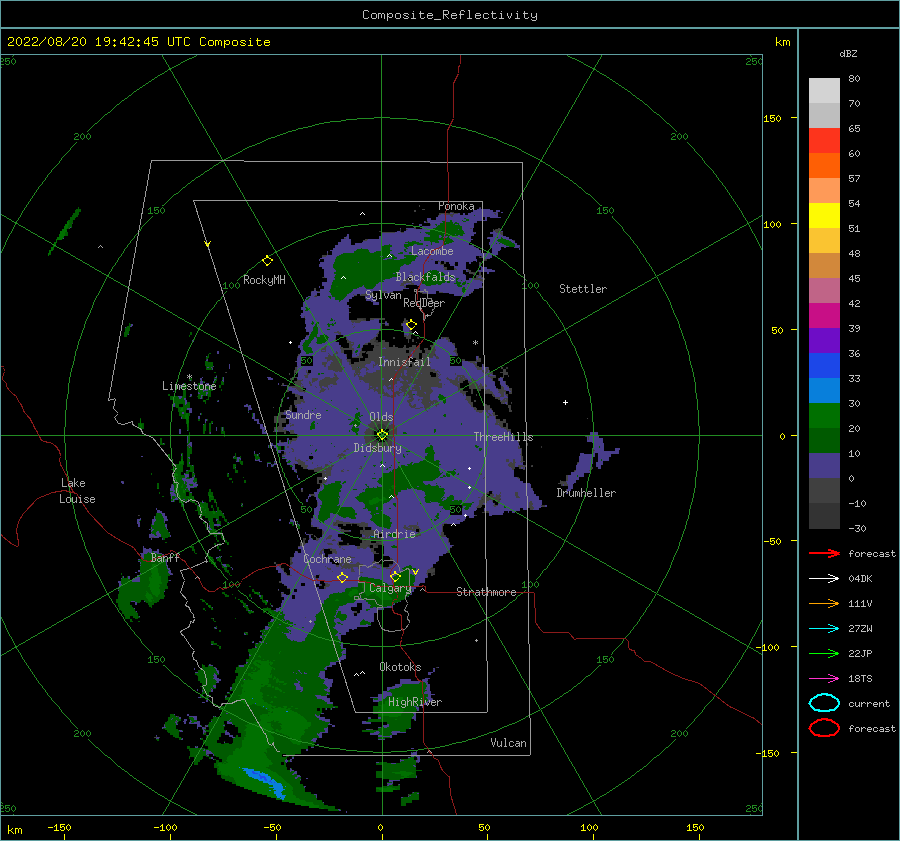Click the yellow Y marker northwest of RockyMH
The width and height of the screenshot is (900, 841).
(x=208, y=244)
